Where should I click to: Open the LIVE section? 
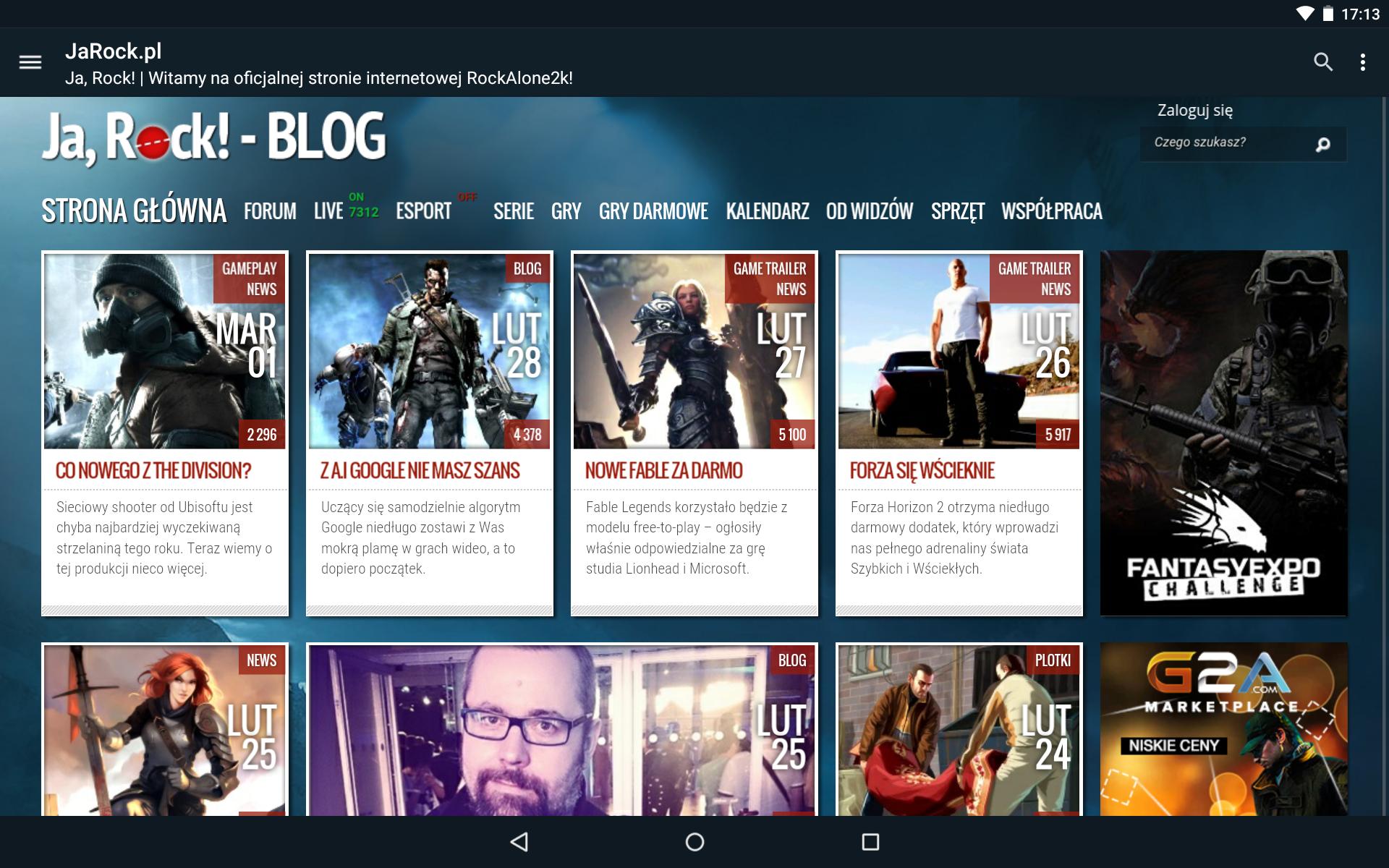328,211
